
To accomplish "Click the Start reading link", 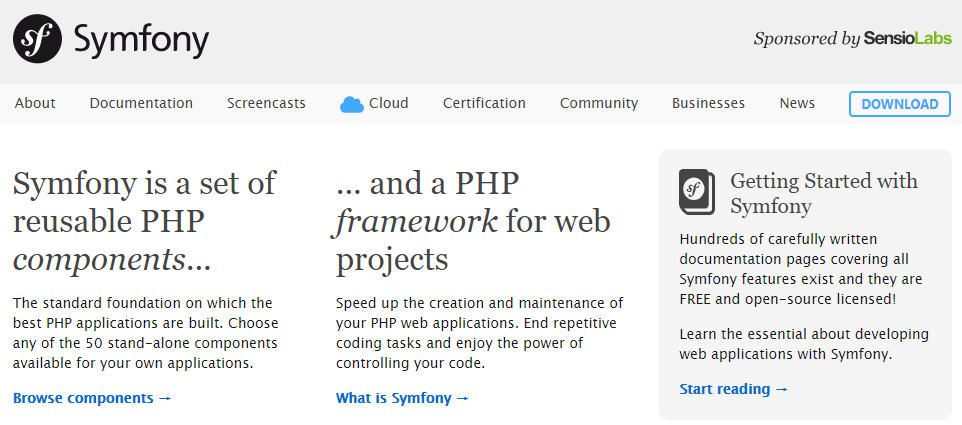I will (733, 389).
